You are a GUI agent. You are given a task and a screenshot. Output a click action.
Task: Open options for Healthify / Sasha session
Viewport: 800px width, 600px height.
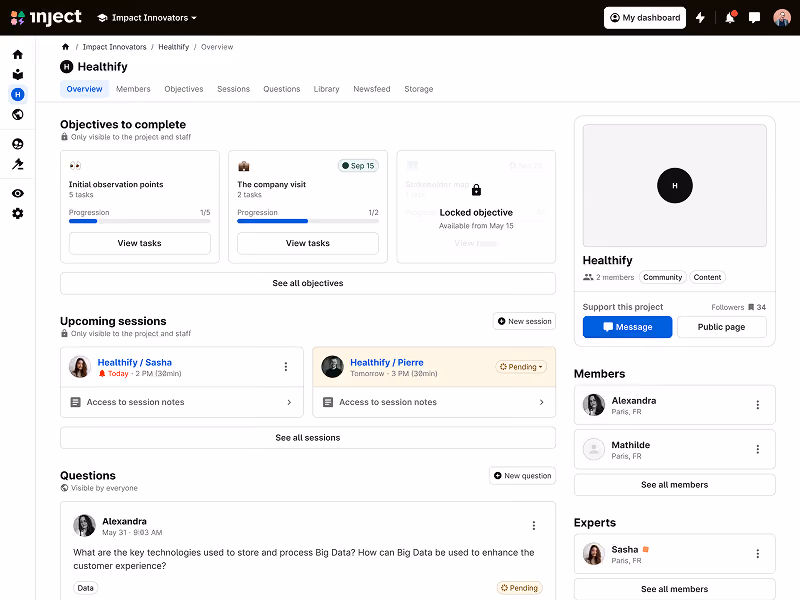(x=286, y=367)
